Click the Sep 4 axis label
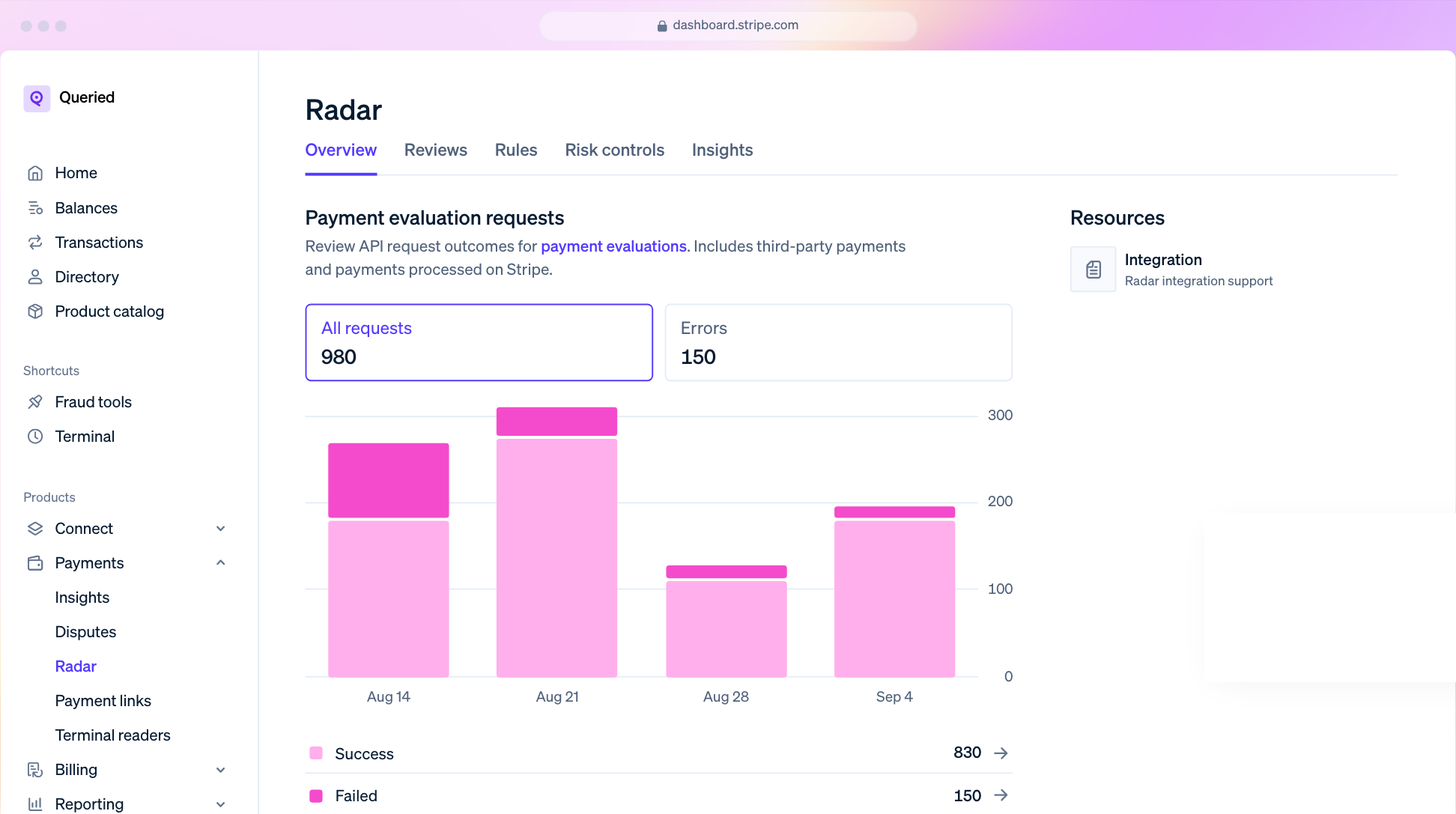This screenshot has height=814, width=1456. [894, 697]
